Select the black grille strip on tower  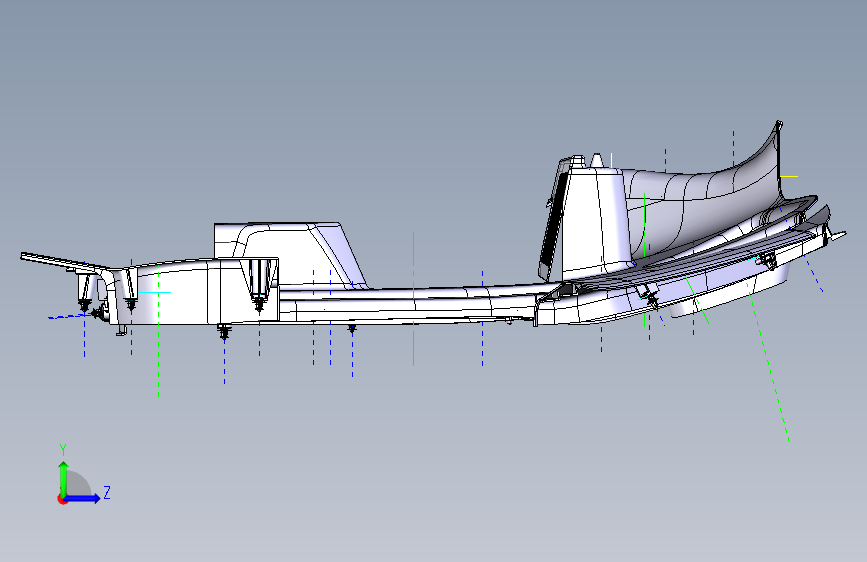[x=554, y=218]
